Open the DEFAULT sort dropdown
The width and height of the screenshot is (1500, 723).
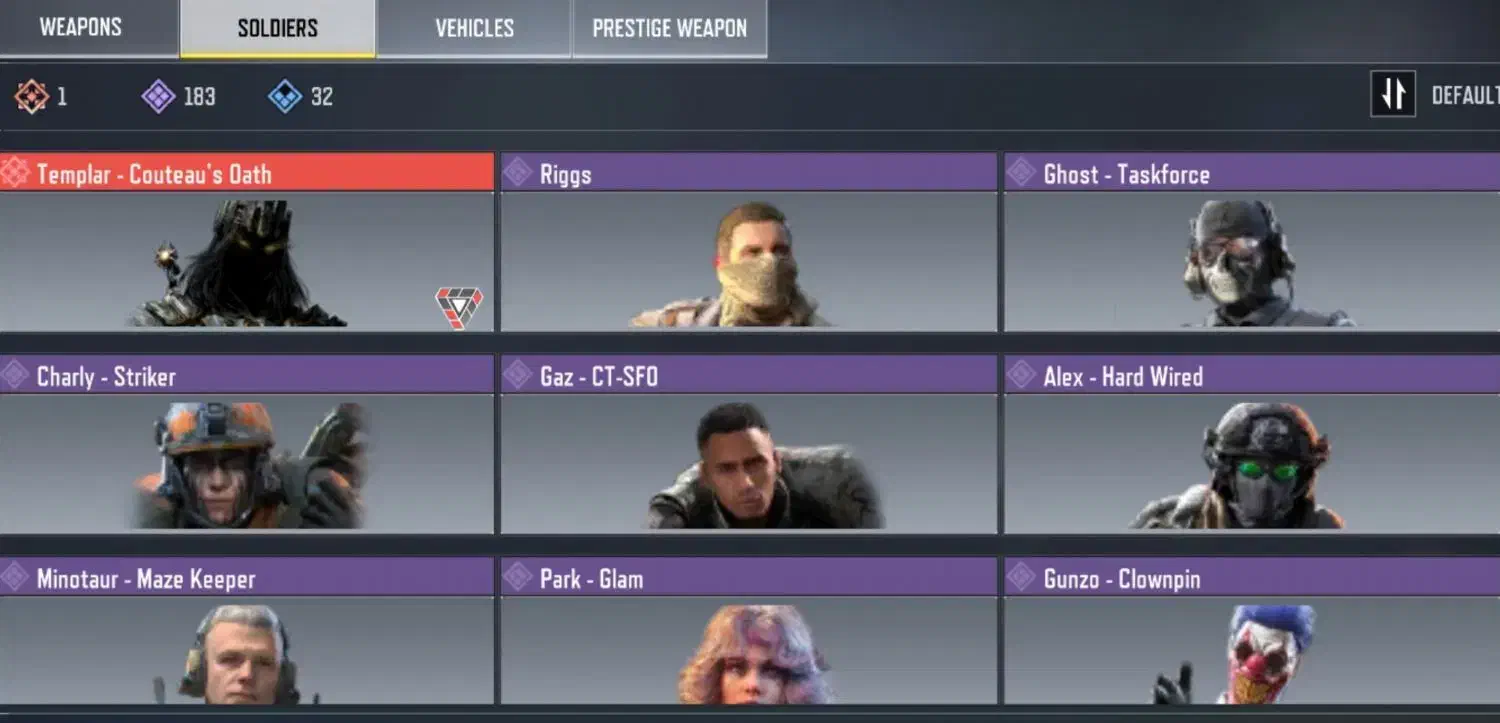(x=1465, y=96)
